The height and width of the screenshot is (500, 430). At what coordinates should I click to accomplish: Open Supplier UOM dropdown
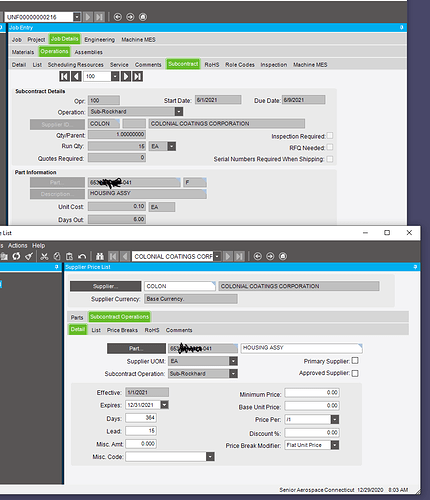pyautogui.click(x=233, y=361)
